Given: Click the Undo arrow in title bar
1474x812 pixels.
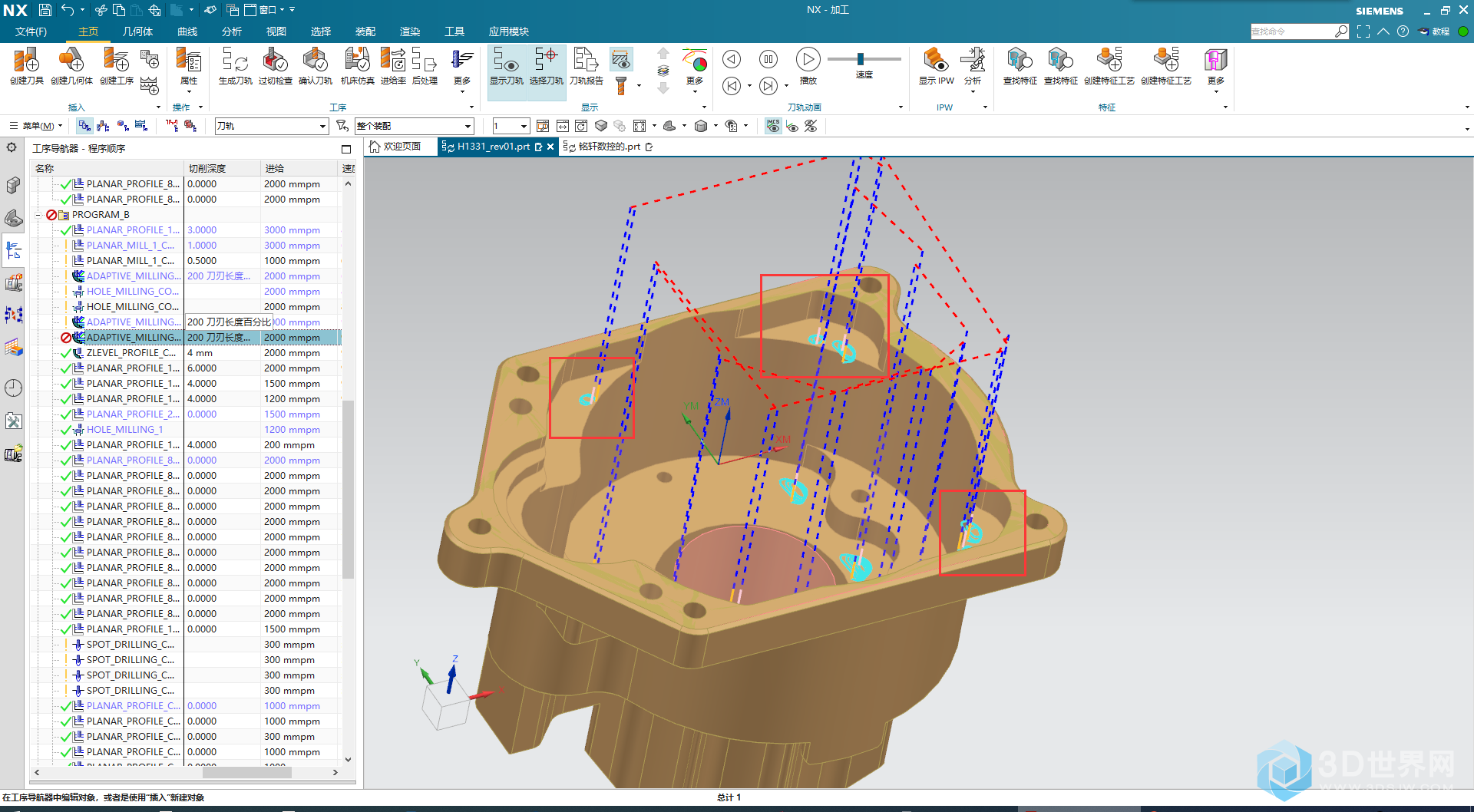Looking at the screenshot, I should click(68, 10).
